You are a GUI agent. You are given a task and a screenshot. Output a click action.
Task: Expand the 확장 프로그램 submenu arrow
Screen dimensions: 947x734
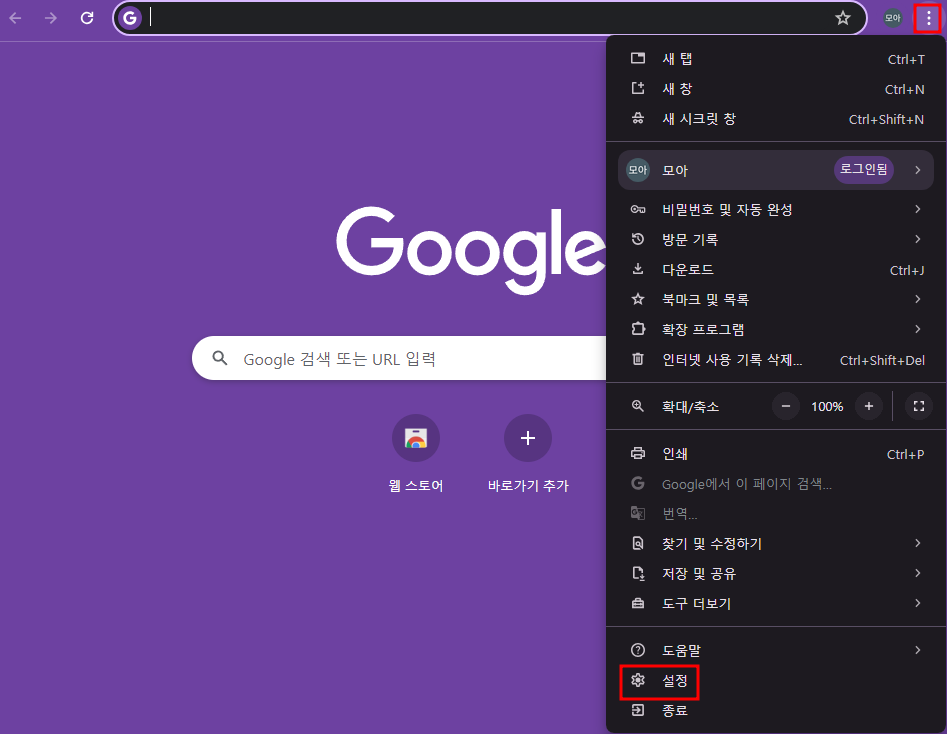tap(917, 329)
